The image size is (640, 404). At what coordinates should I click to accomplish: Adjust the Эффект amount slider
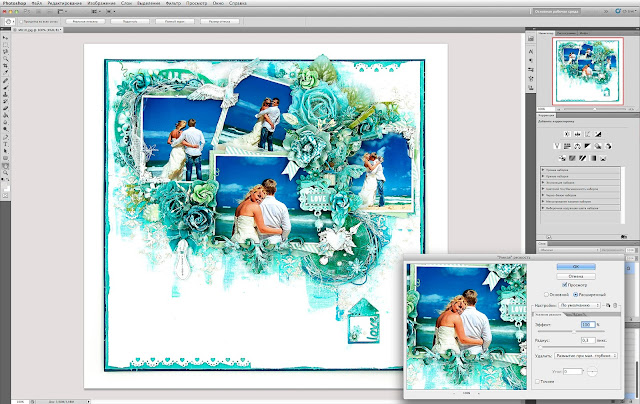[574, 331]
